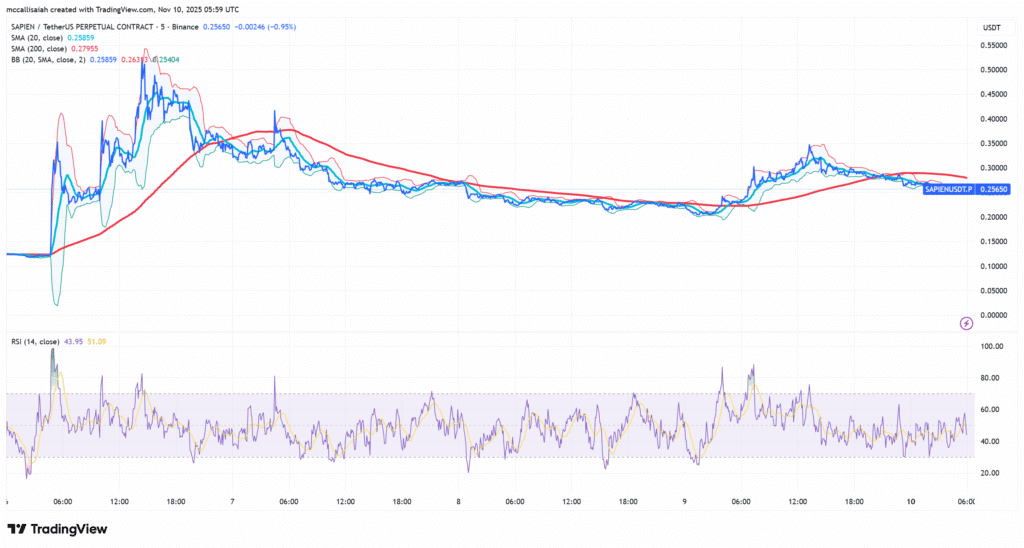The width and height of the screenshot is (1024, 548).
Task: Click the purple lightning bolt icon
Action: [x=966, y=323]
